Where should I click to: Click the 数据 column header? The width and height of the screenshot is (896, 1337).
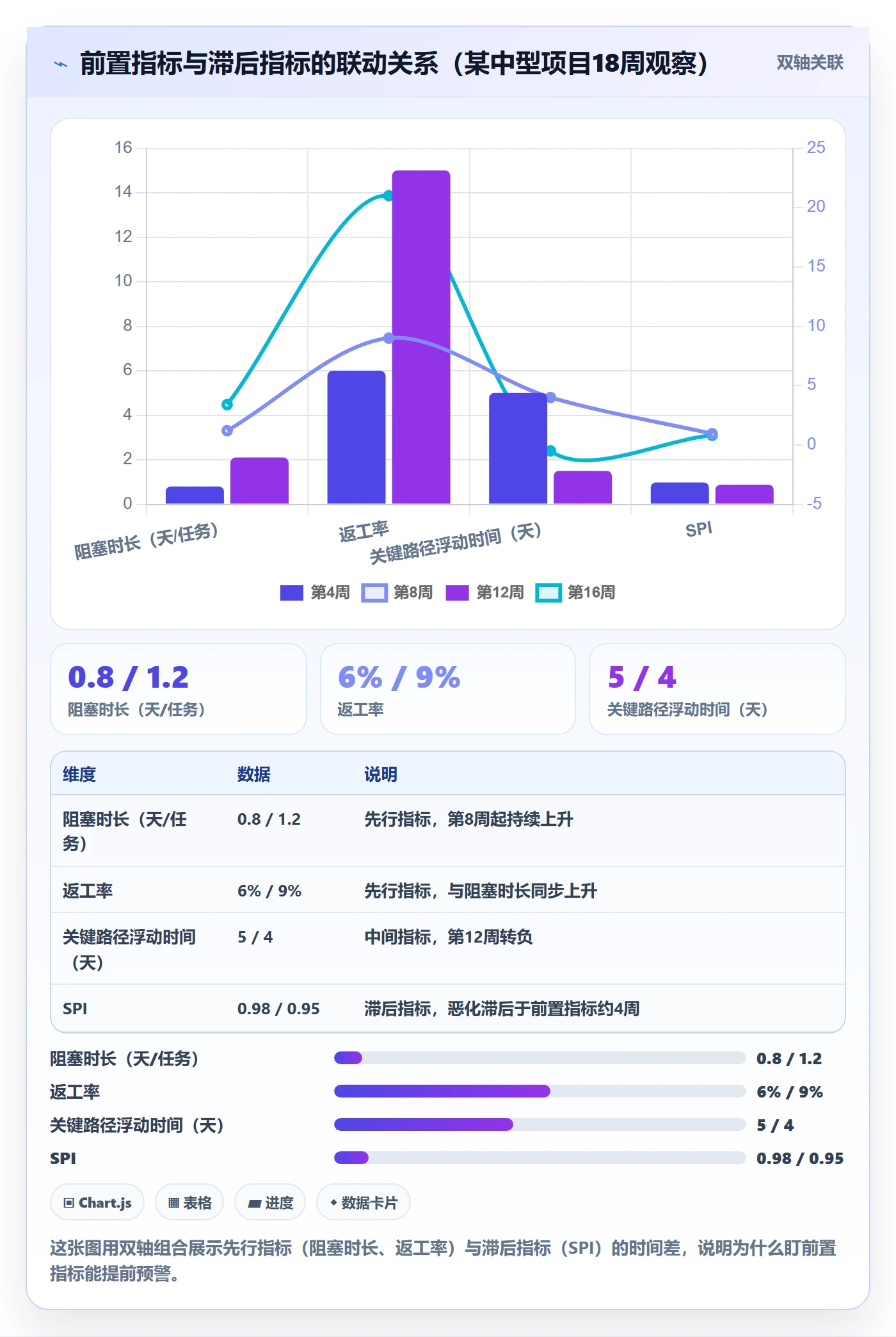[254, 774]
